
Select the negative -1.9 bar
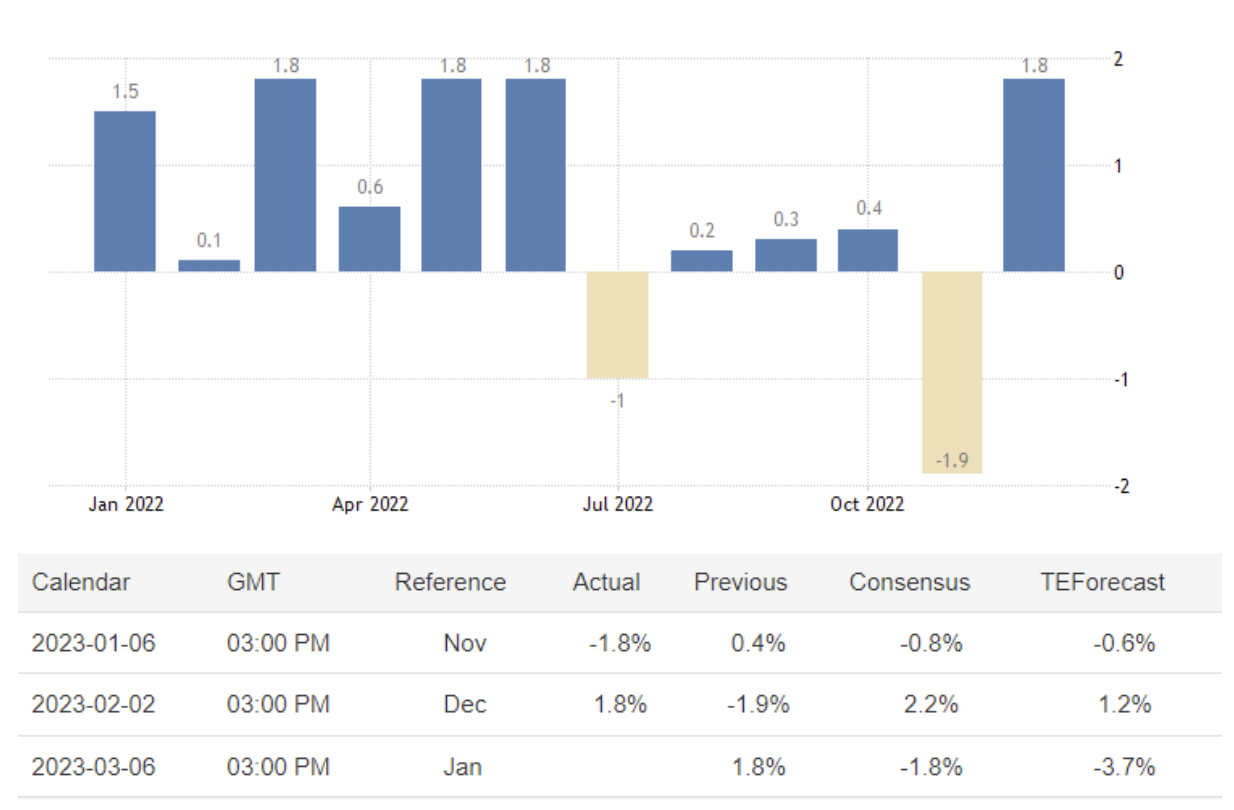pyautogui.click(x=952, y=372)
